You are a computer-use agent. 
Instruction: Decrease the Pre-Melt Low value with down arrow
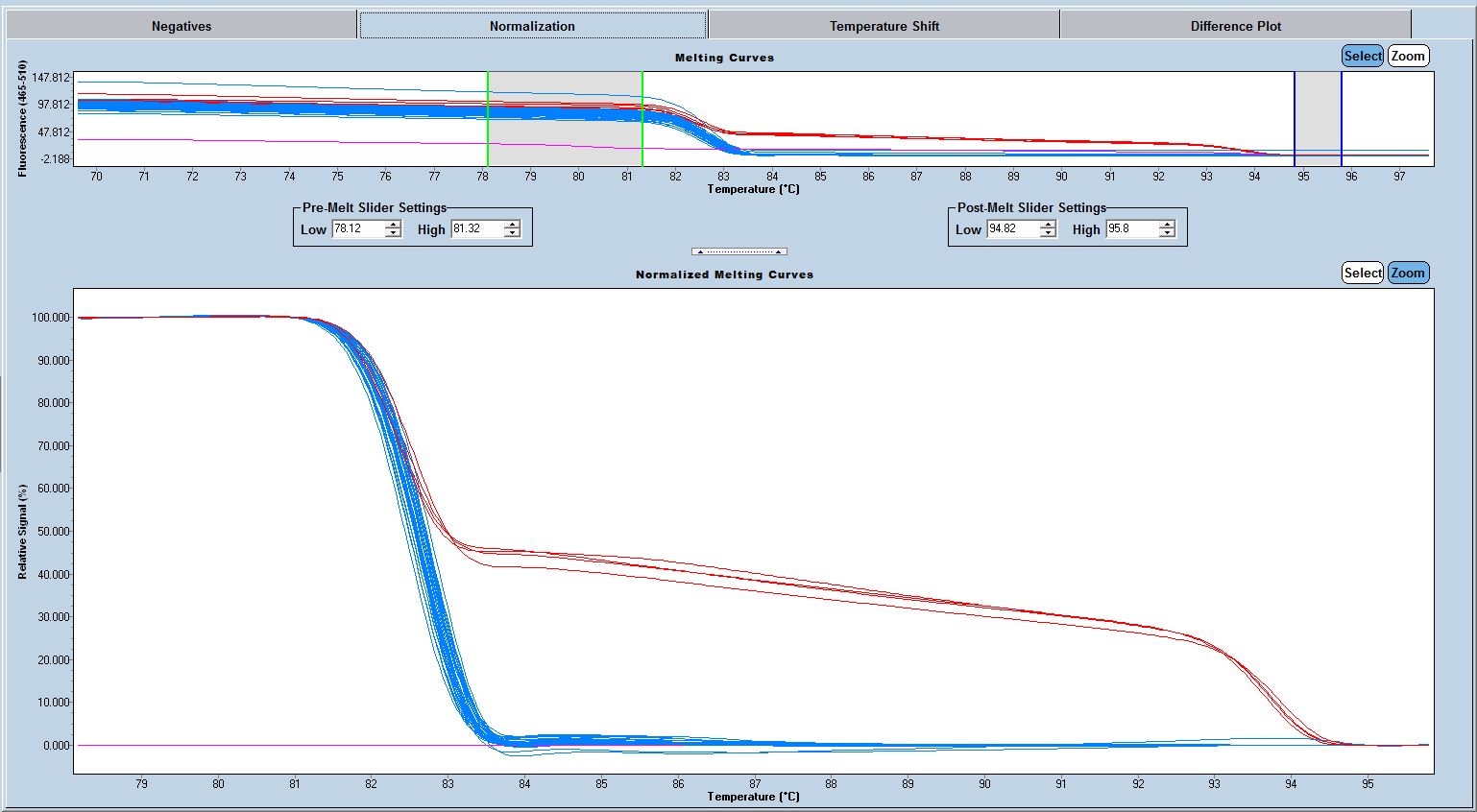[x=393, y=233]
